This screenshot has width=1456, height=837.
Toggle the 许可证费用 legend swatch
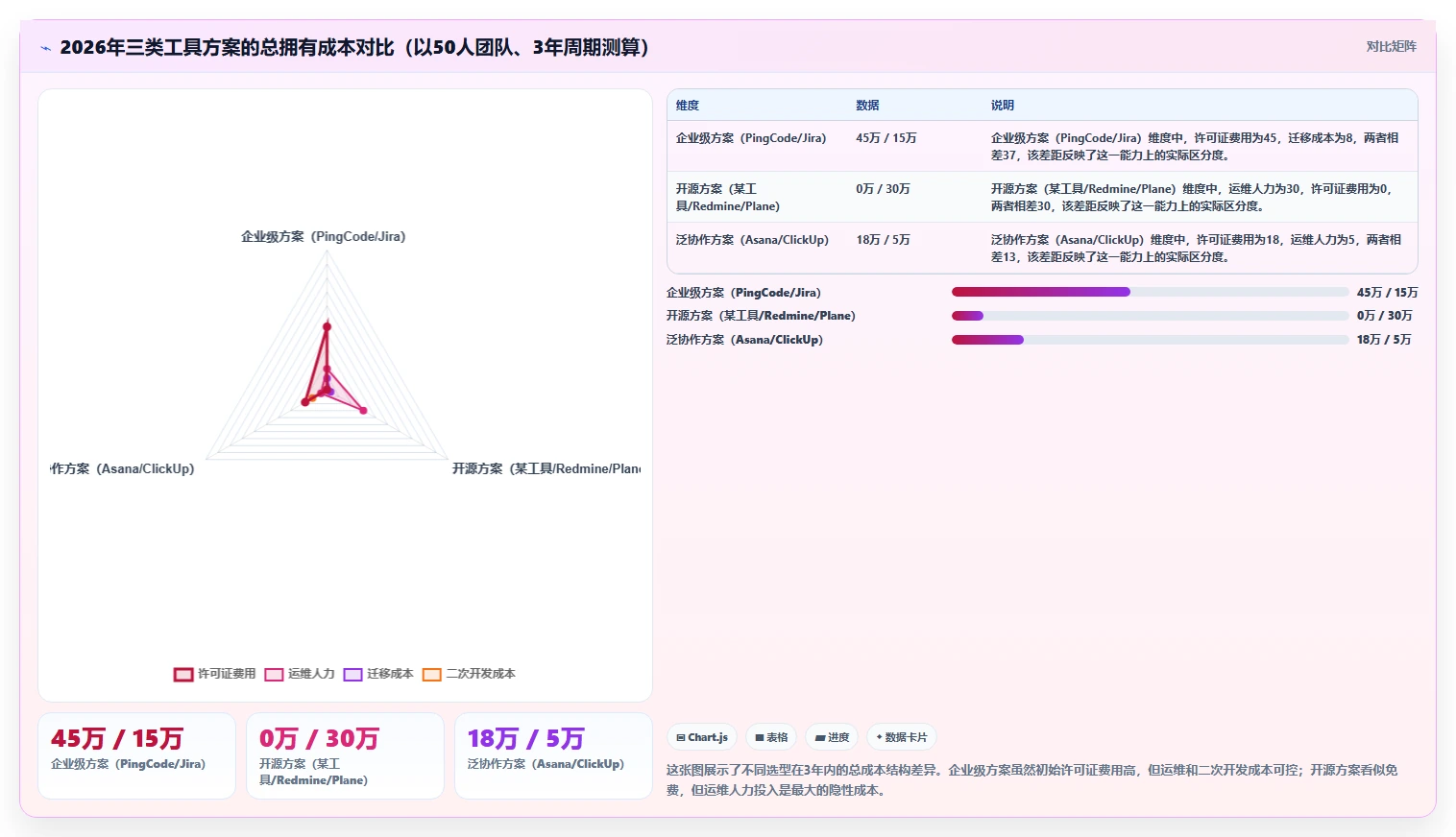(183, 674)
